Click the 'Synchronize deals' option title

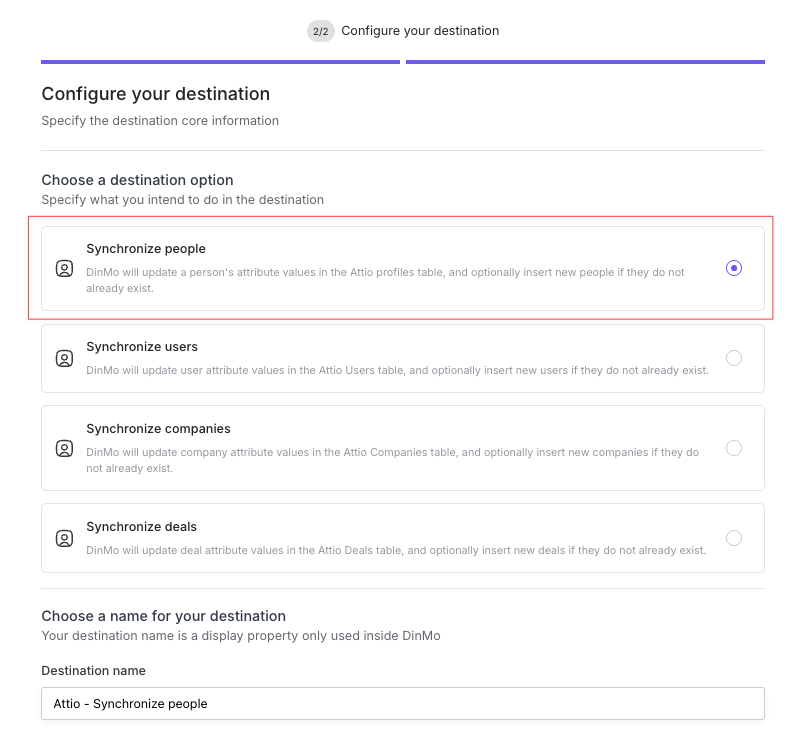click(142, 527)
